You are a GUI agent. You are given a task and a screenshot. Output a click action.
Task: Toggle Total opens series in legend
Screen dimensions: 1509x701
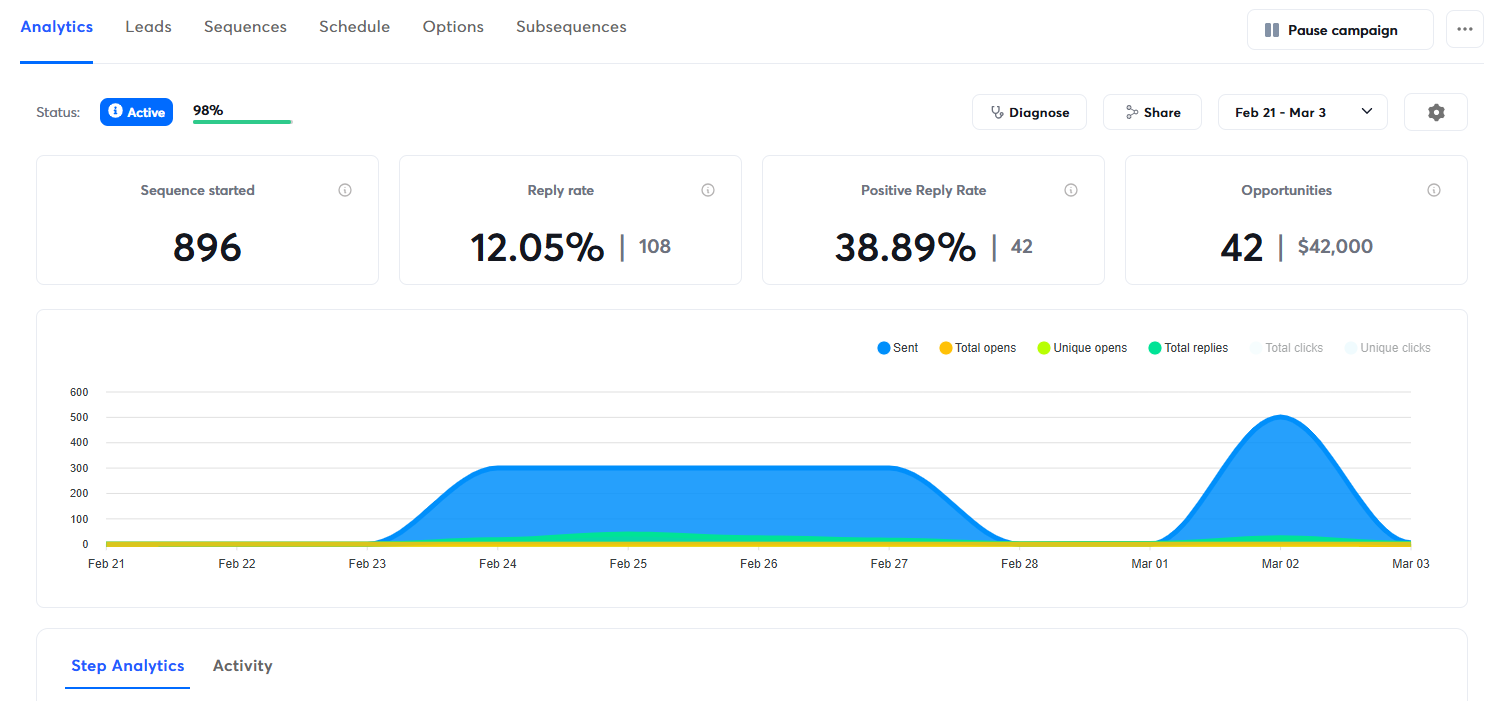click(977, 348)
